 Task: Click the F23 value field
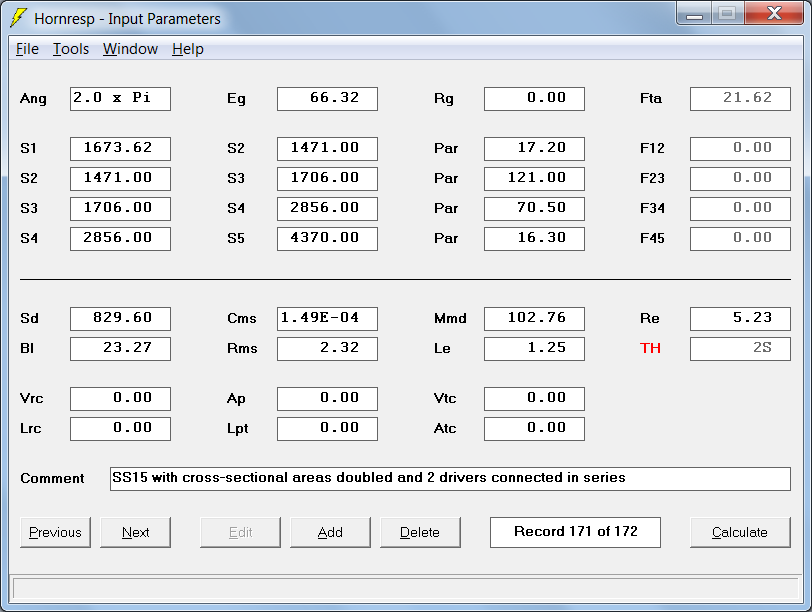tap(741, 179)
